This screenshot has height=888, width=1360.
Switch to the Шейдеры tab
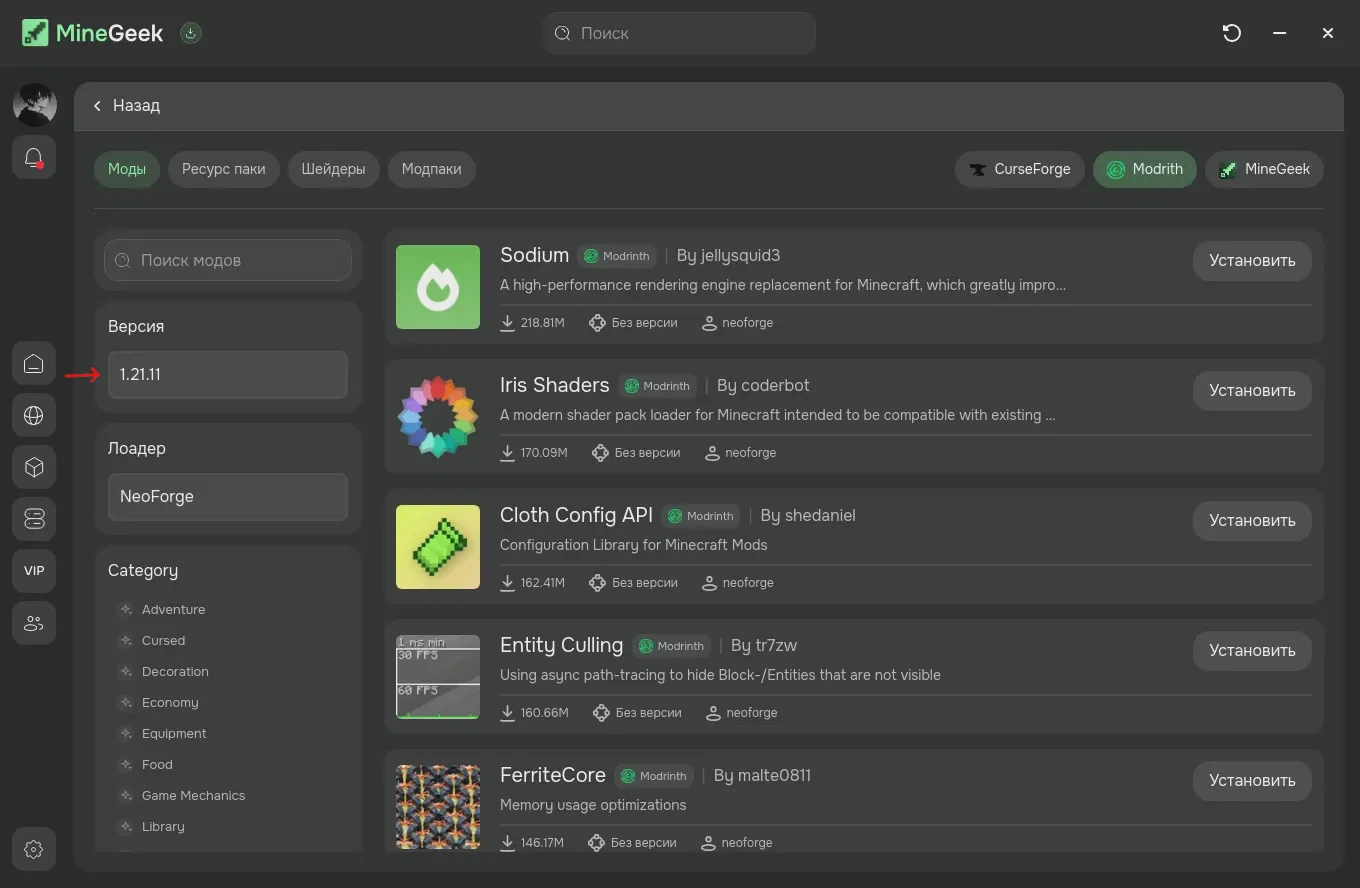click(334, 169)
